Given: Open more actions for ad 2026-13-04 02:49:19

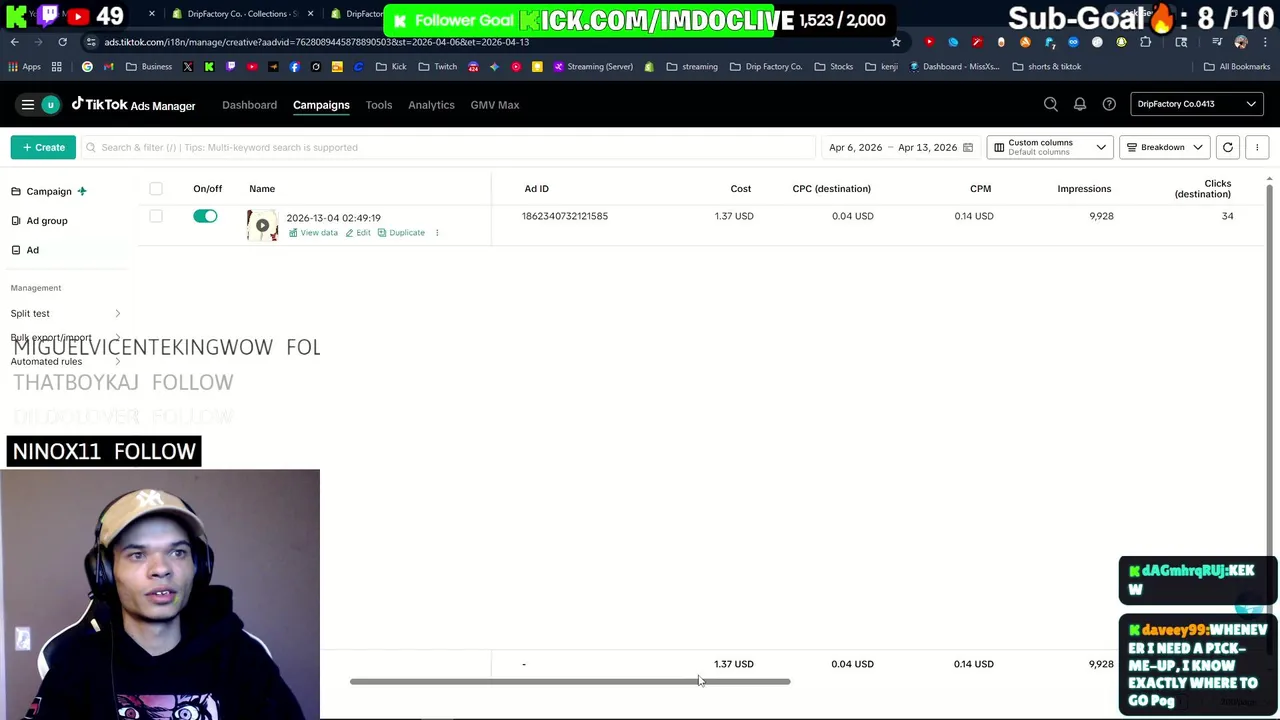Looking at the screenshot, I should 436,232.
